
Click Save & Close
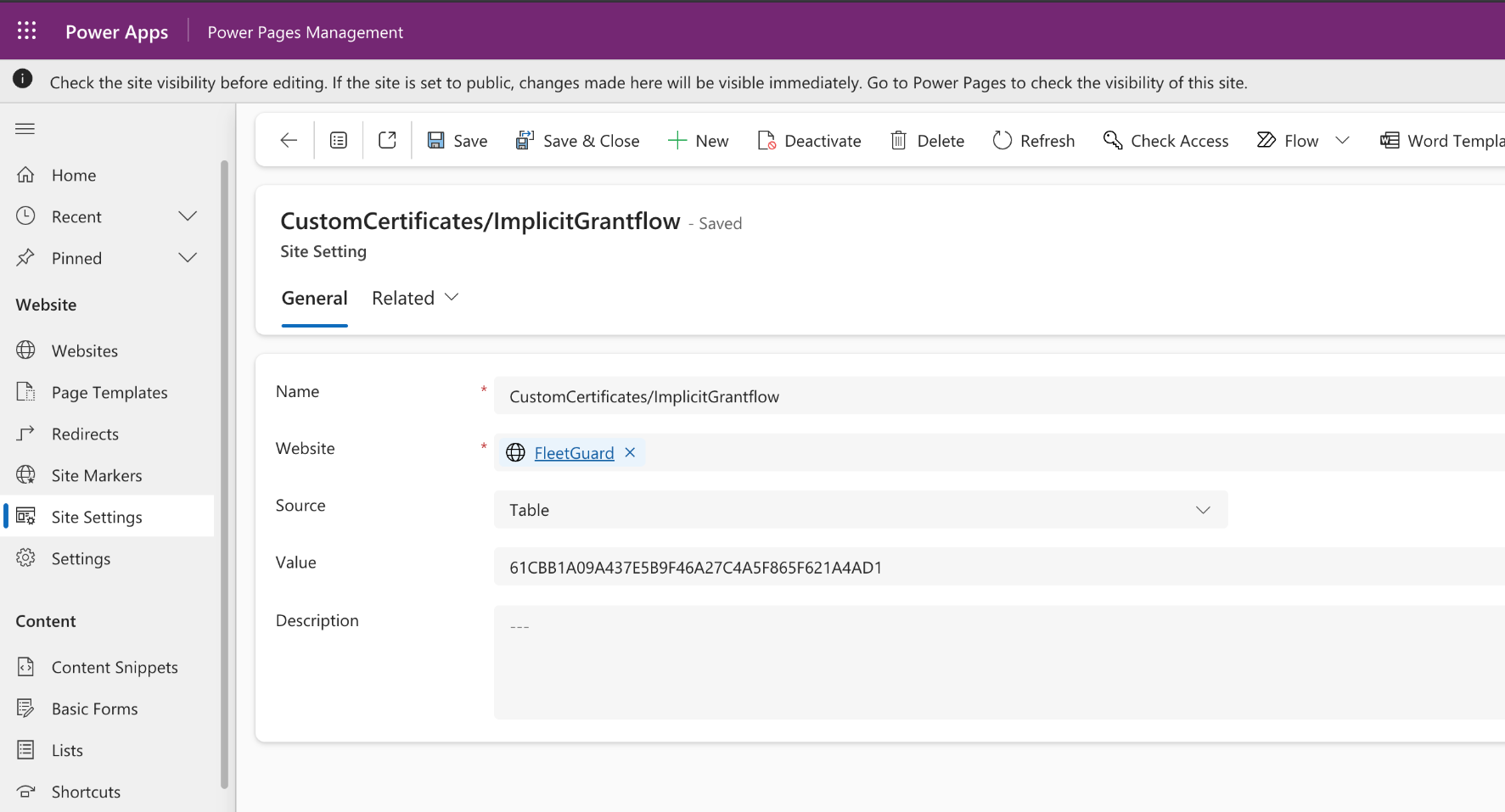577,141
